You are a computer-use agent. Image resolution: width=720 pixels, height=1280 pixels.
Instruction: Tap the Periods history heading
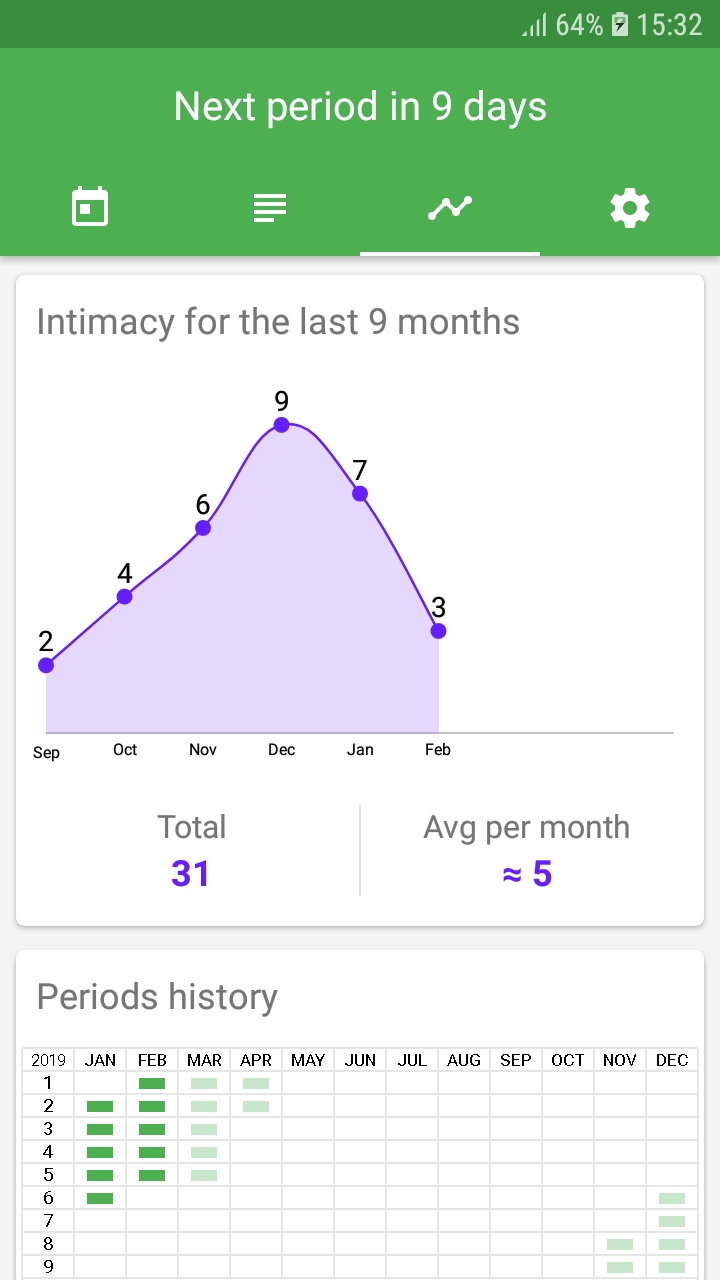157,996
